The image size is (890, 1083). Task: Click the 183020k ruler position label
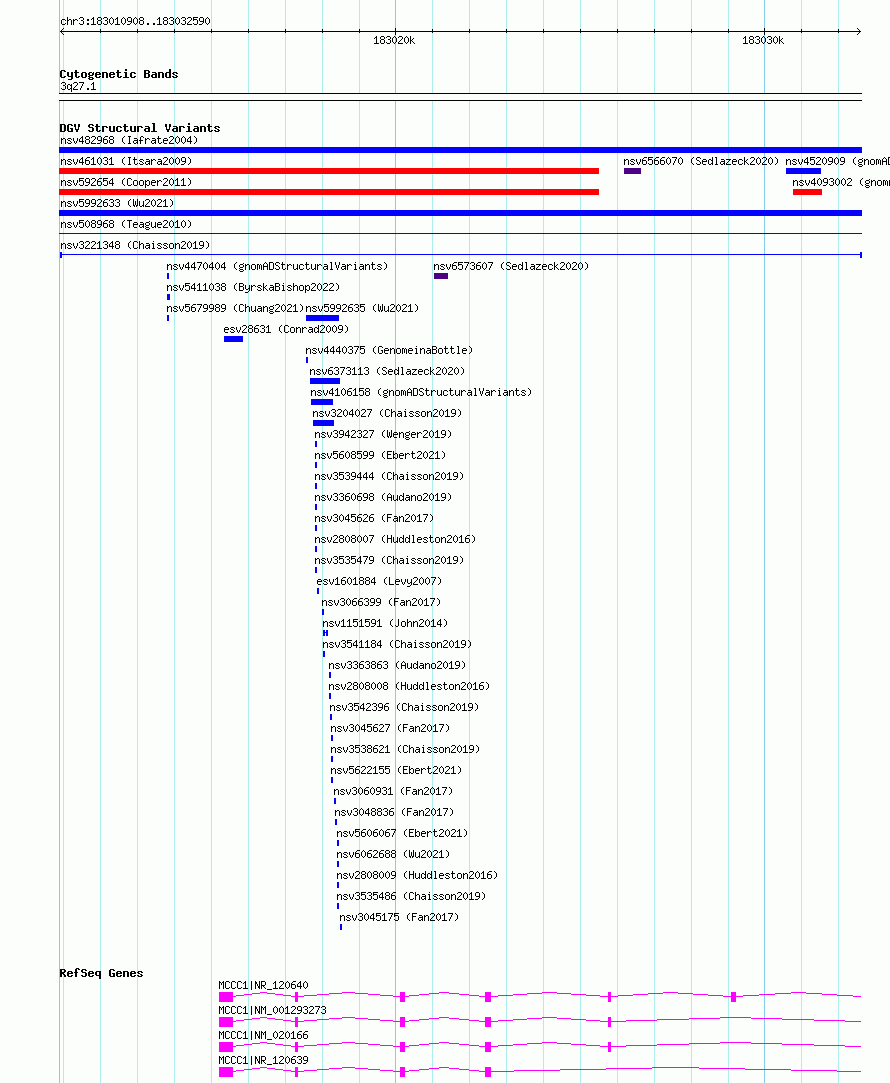pos(394,41)
